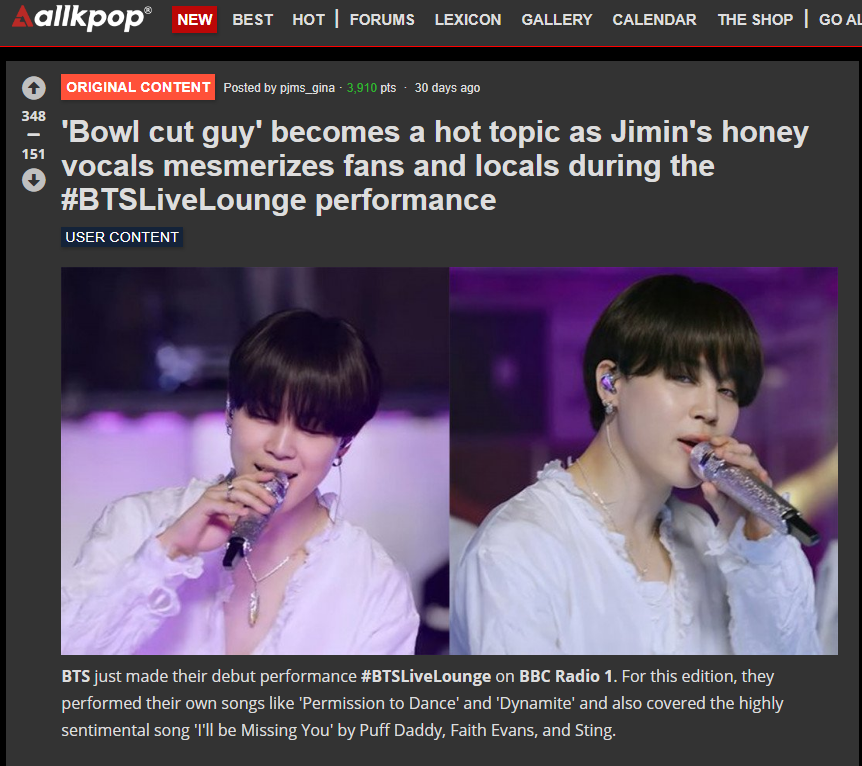Open the allkpop logo homepage
The image size is (862, 766).
point(82,18)
